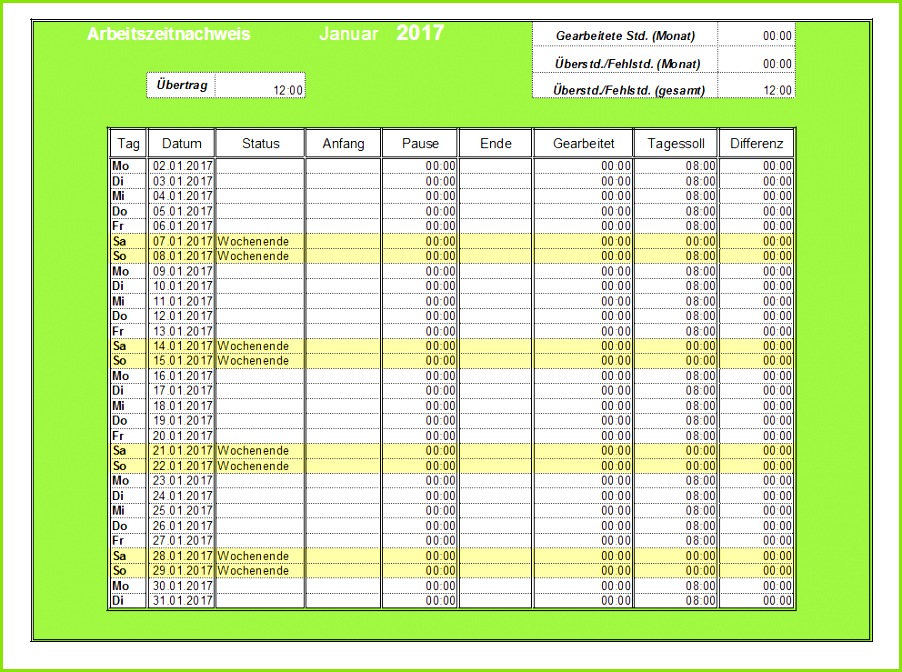The width and height of the screenshot is (902, 672).
Task: Select date cell 13.01.2017
Action: pyautogui.click(x=182, y=331)
